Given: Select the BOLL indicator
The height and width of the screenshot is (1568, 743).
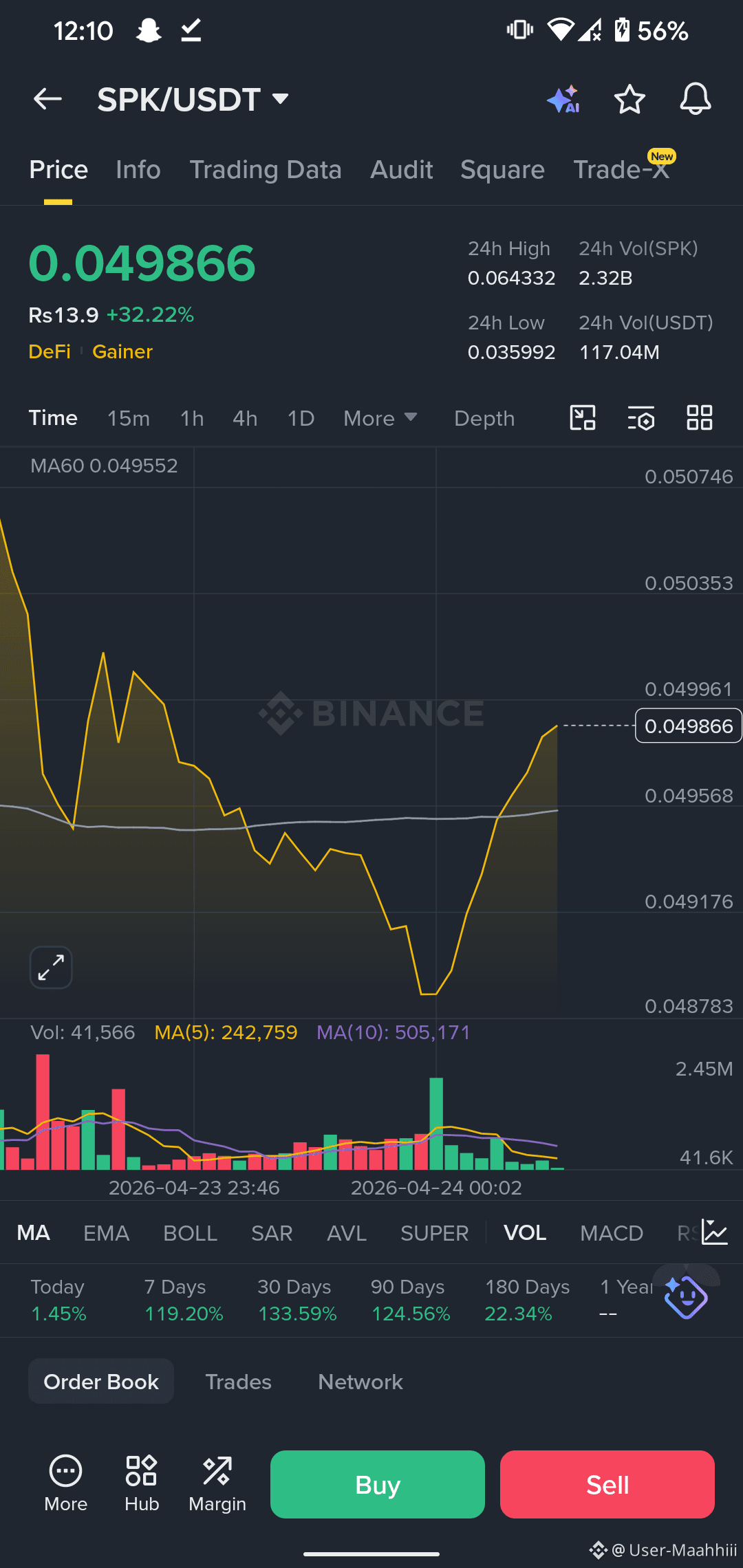Looking at the screenshot, I should 190,1233.
